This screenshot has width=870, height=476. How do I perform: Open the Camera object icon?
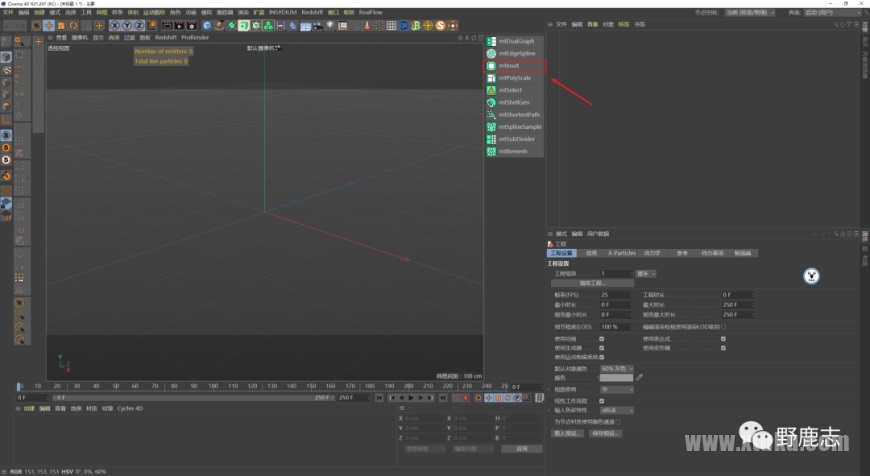click(318, 26)
